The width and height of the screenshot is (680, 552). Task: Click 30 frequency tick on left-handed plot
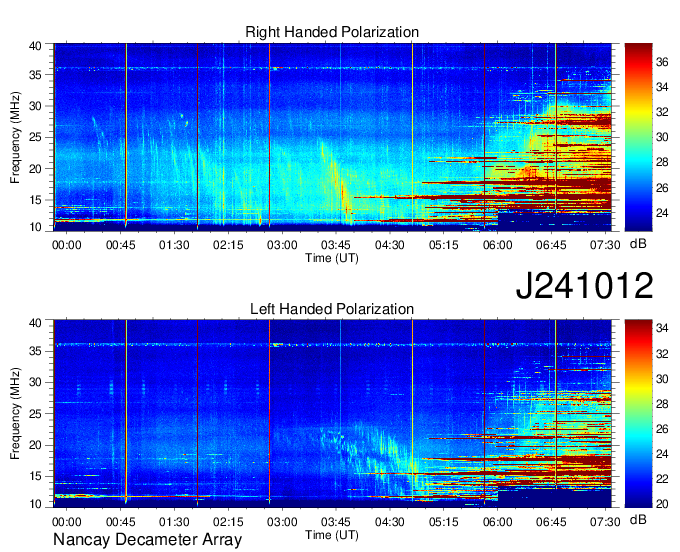point(35,382)
